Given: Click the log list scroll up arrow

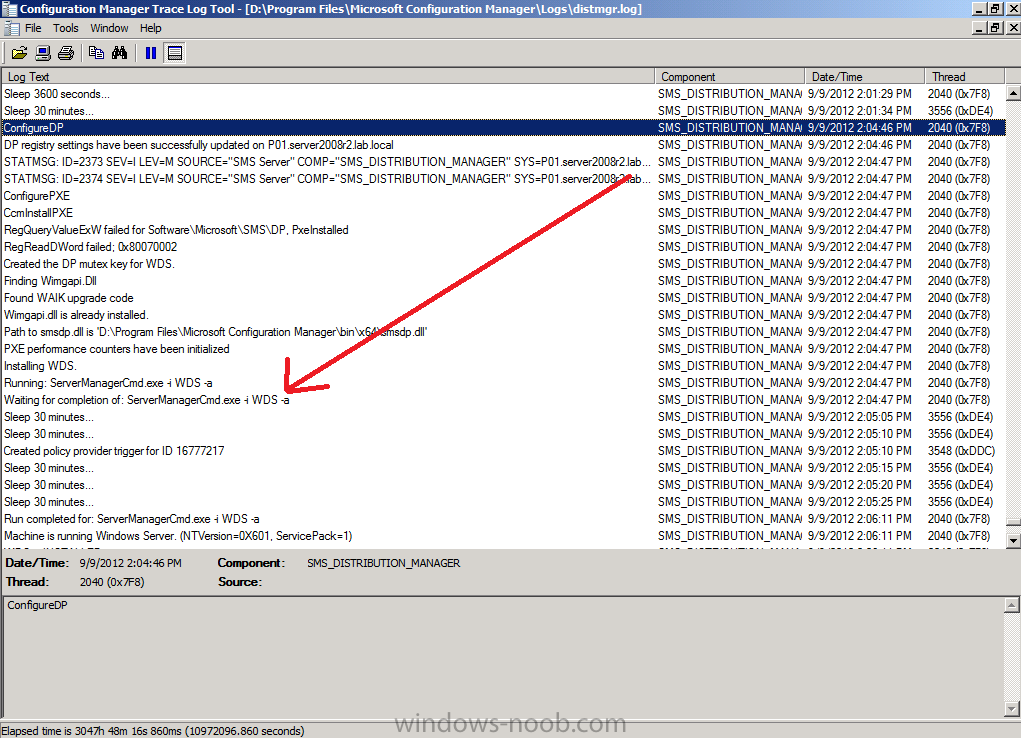Looking at the screenshot, I should tap(1013, 93).
